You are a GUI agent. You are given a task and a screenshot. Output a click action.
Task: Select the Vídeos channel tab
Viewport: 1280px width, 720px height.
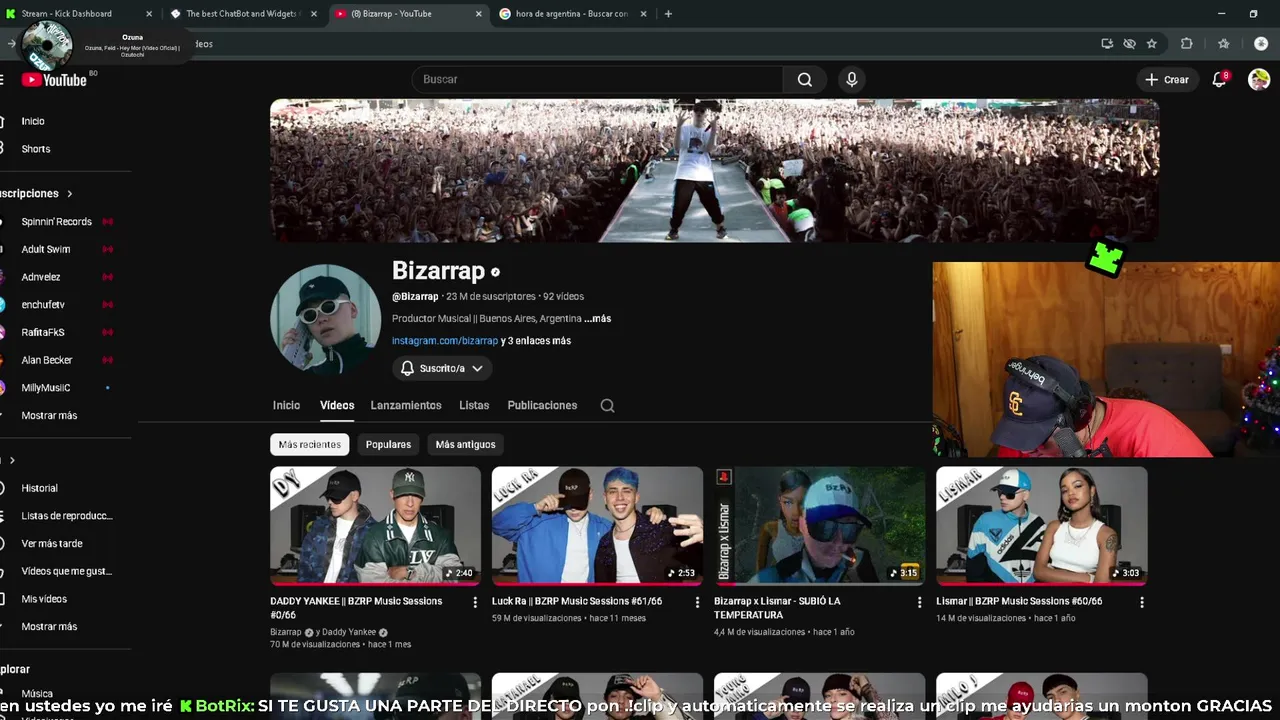[337, 405]
